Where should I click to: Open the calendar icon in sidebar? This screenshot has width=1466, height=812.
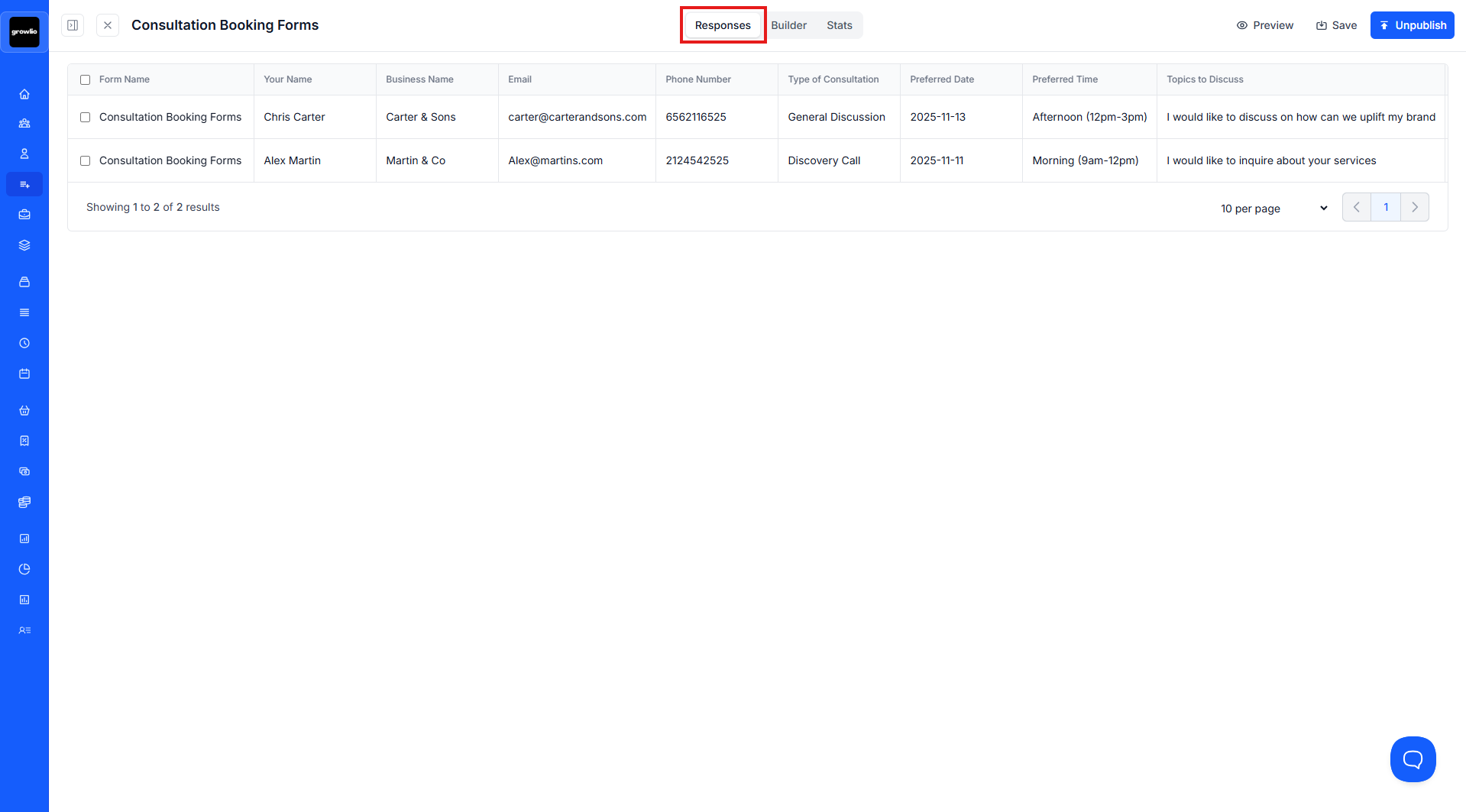pos(24,374)
